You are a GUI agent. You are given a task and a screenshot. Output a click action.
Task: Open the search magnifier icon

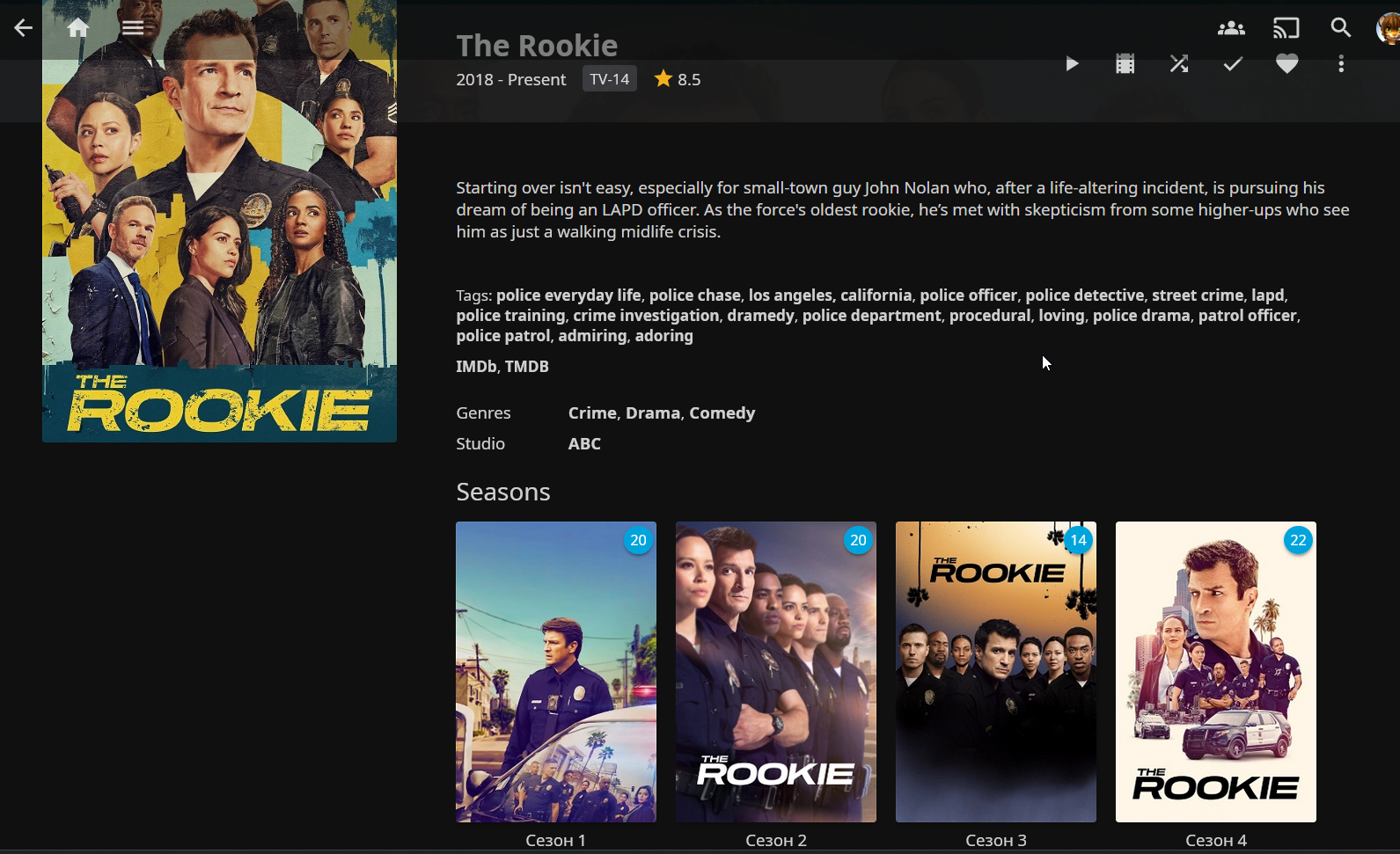tap(1340, 28)
